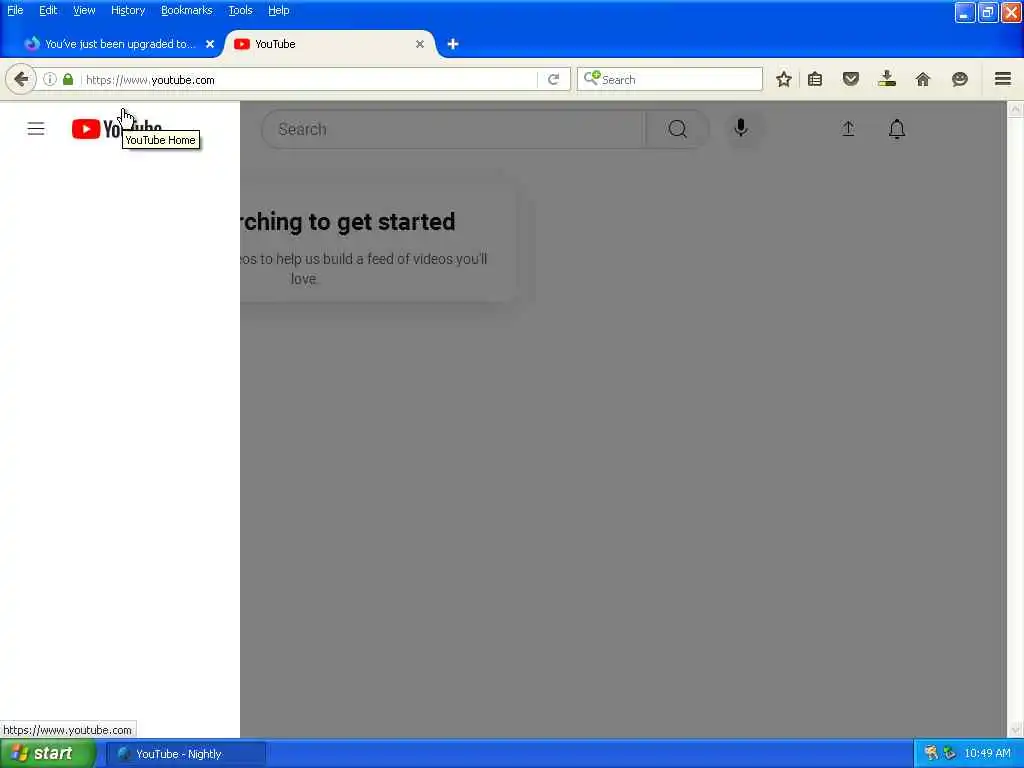Click the YouTube search input field
Image resolution: width=1024 pixels, height=768 pixels.
453,129
